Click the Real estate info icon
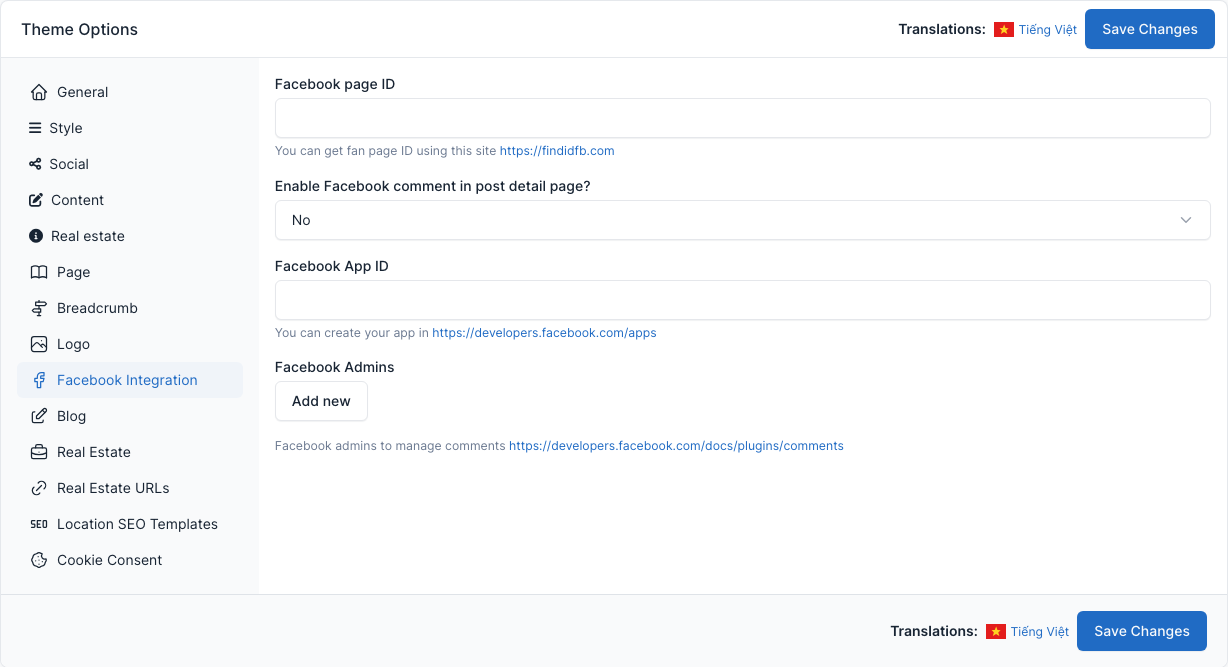Image resolution: width=1228 pixels, height=667 pixels. (36, 236)
